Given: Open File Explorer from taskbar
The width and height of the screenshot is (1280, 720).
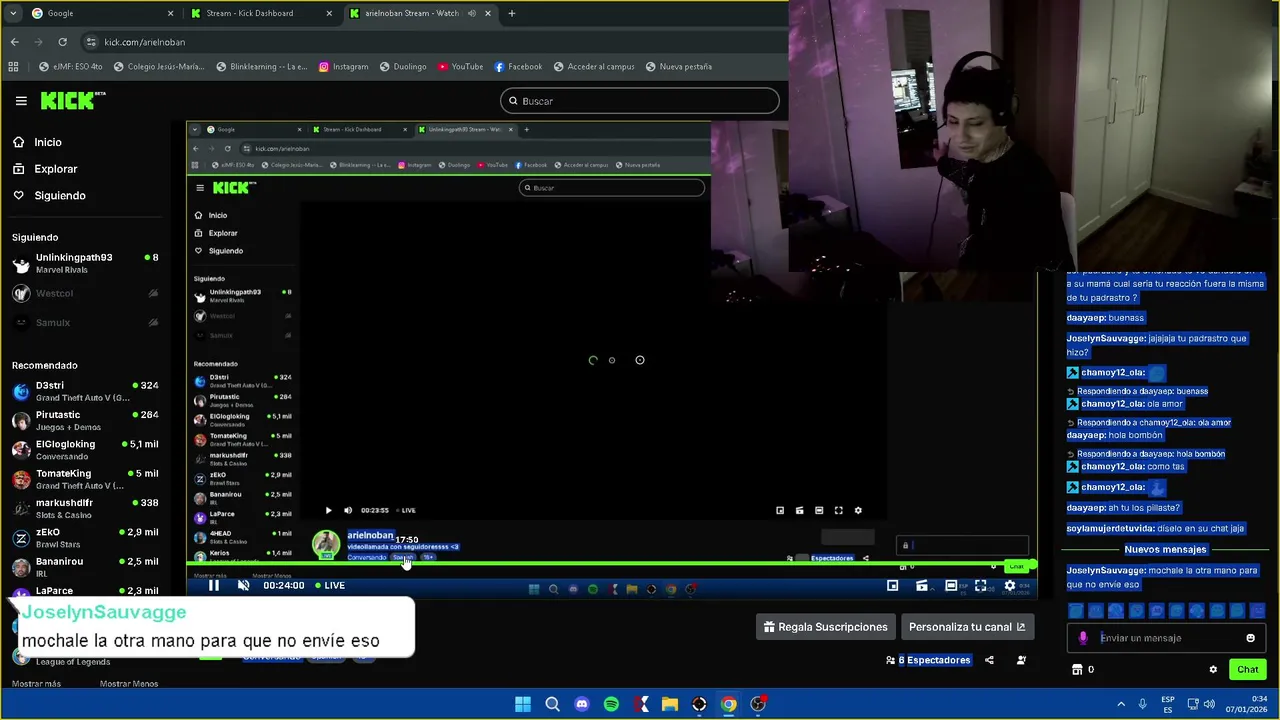Looking at the screenshot, I should 670,704.
